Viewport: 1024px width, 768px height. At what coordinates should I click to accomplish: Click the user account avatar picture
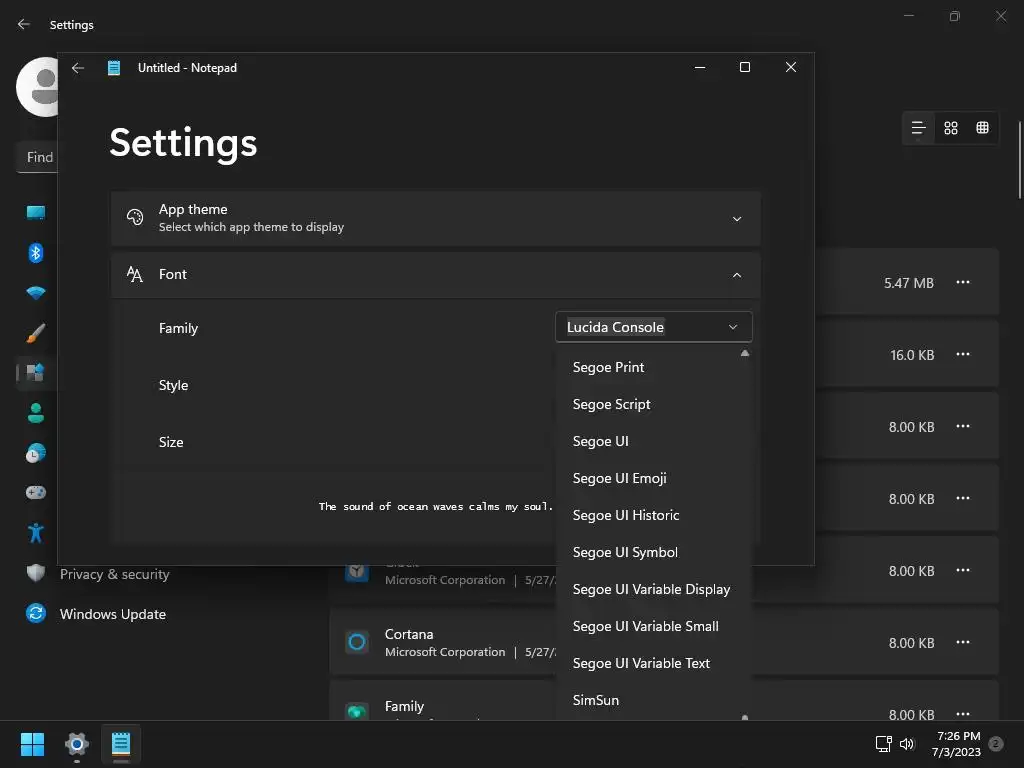pyautogui.click(x=37, y=87)
